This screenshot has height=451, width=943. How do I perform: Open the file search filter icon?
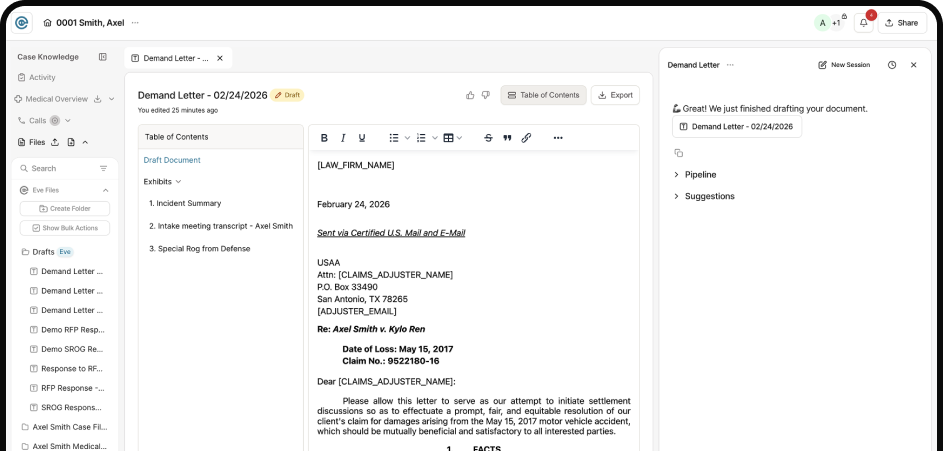pyautogui.click(x=103, y=169)
